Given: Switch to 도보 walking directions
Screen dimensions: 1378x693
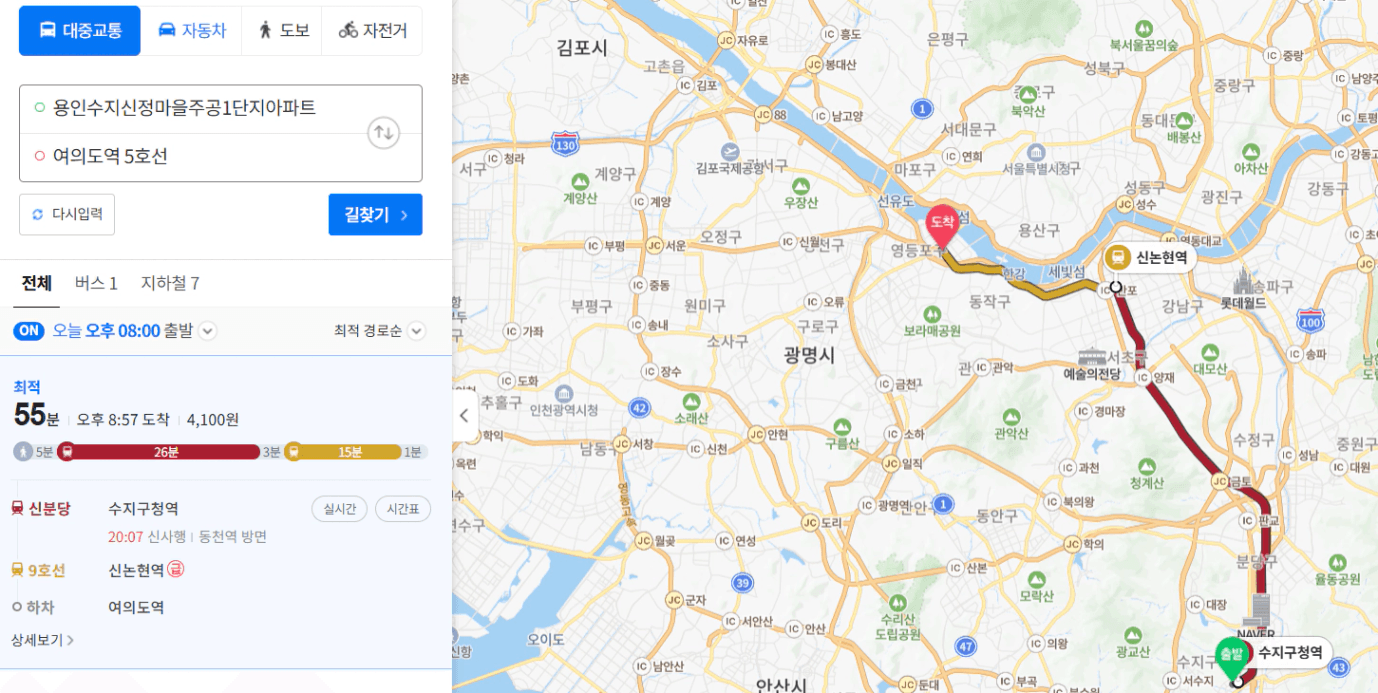Looking at the screenshot, I should coord(283,30).
